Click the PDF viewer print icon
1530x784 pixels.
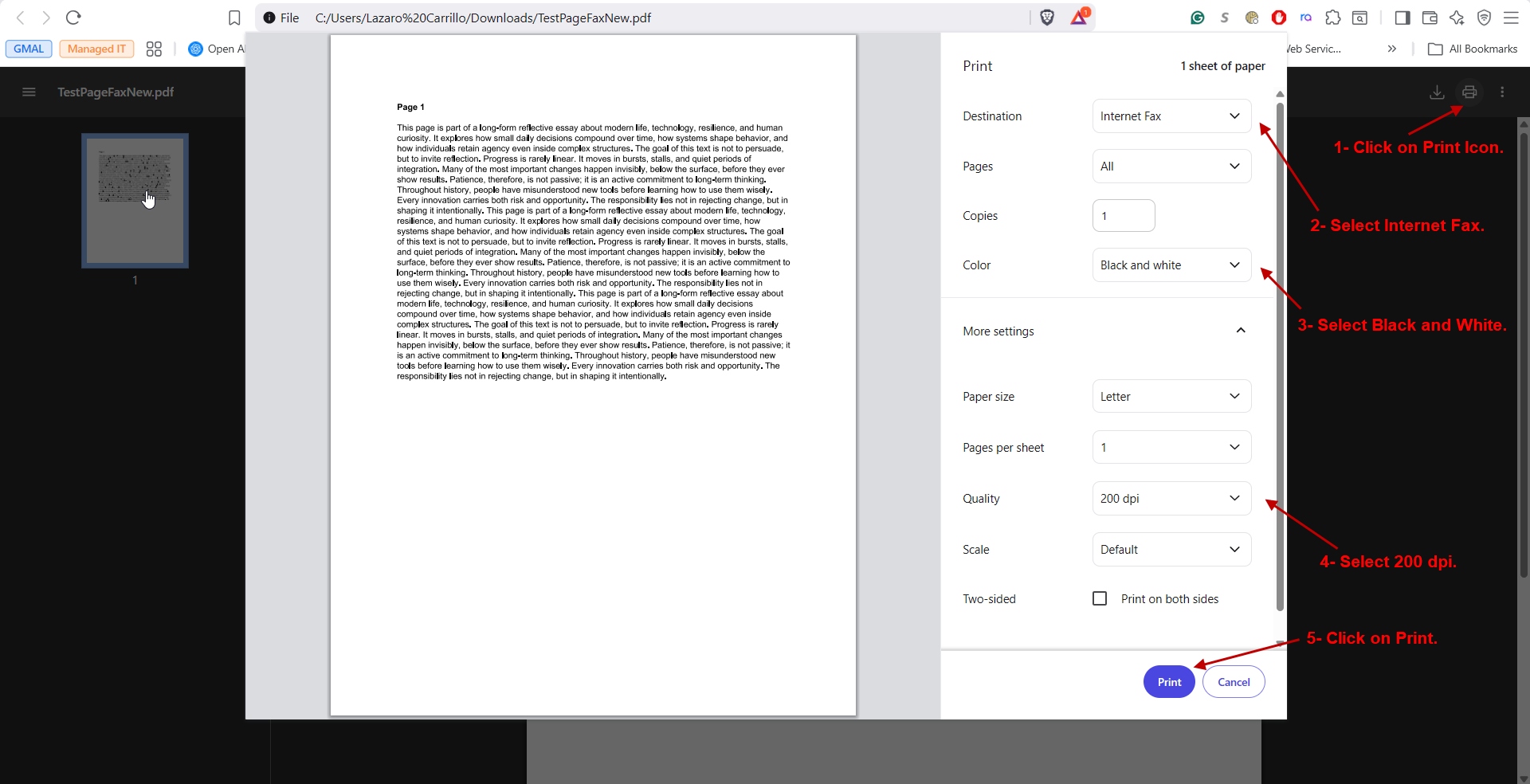(x=1469, y=92)
